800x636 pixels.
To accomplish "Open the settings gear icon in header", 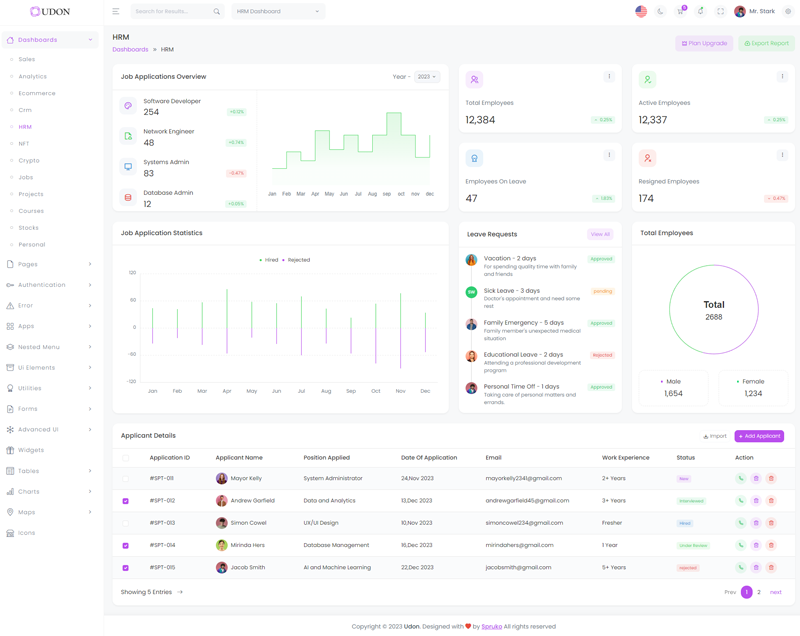I will tap(788, 12).
